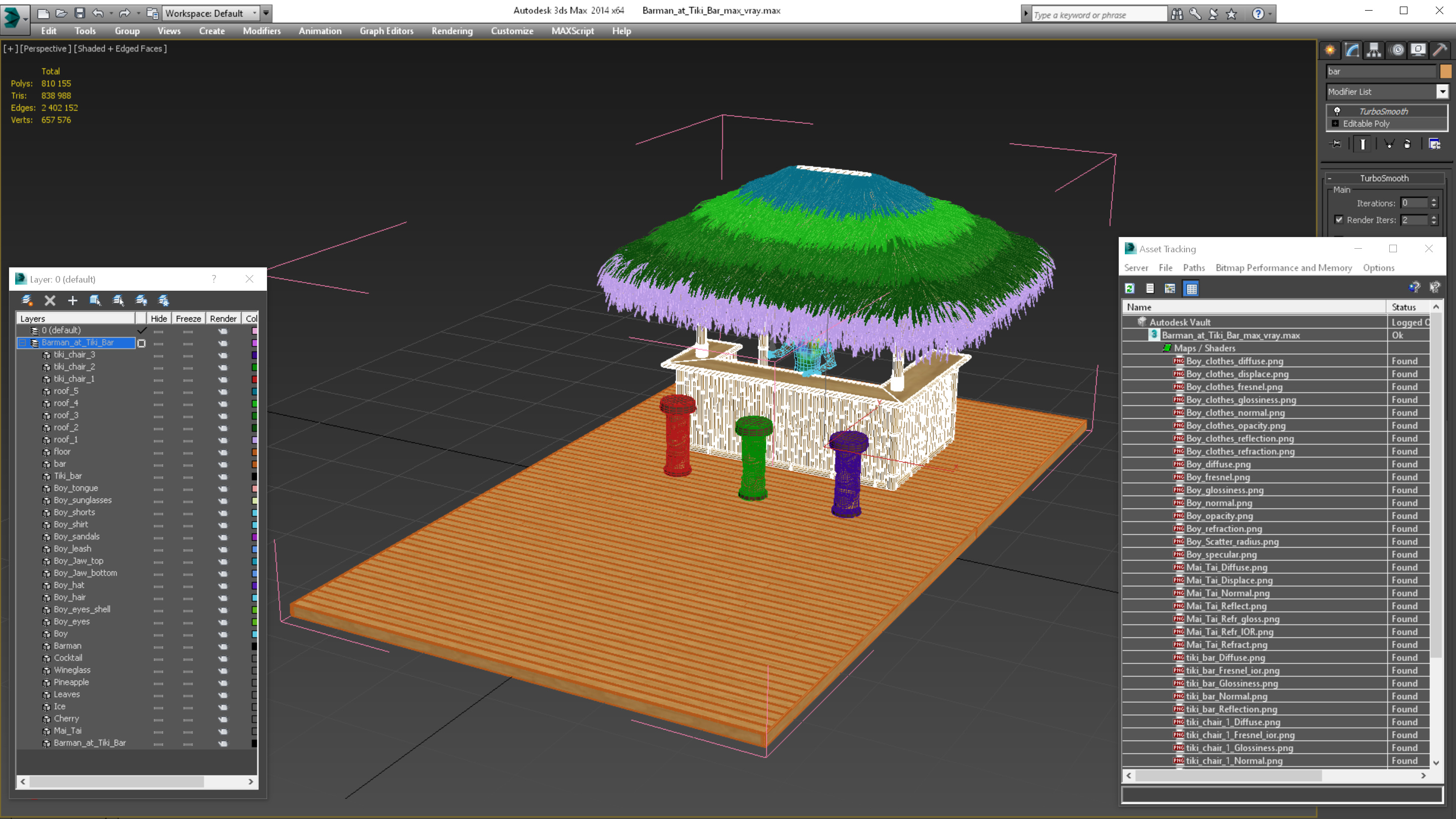The image size is (1456, 819).
Task: Toggle TurboSmooth modifier lightbulb on/off
Action: coord(1337,111)
